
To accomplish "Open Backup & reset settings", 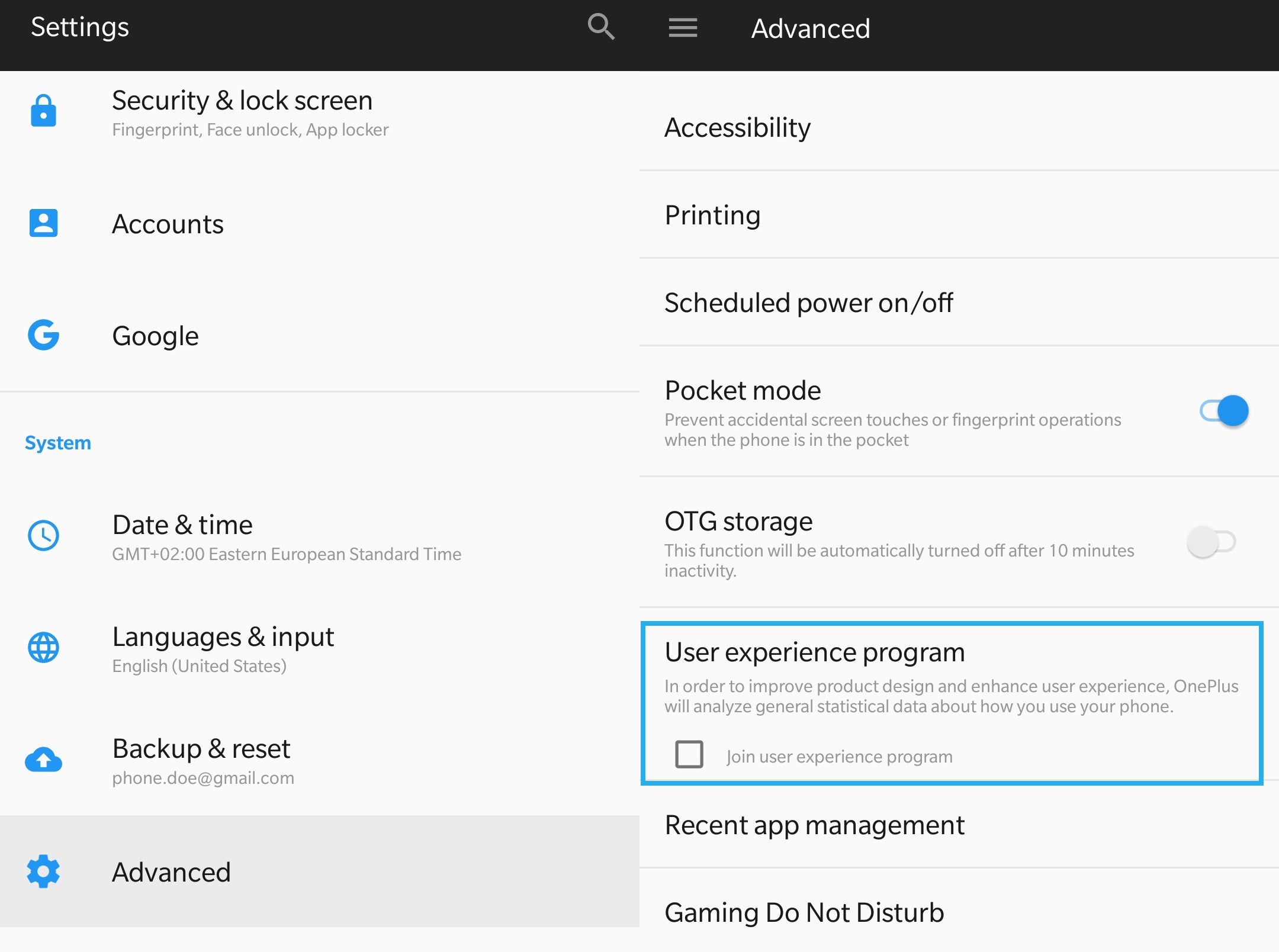I will 320,760.
